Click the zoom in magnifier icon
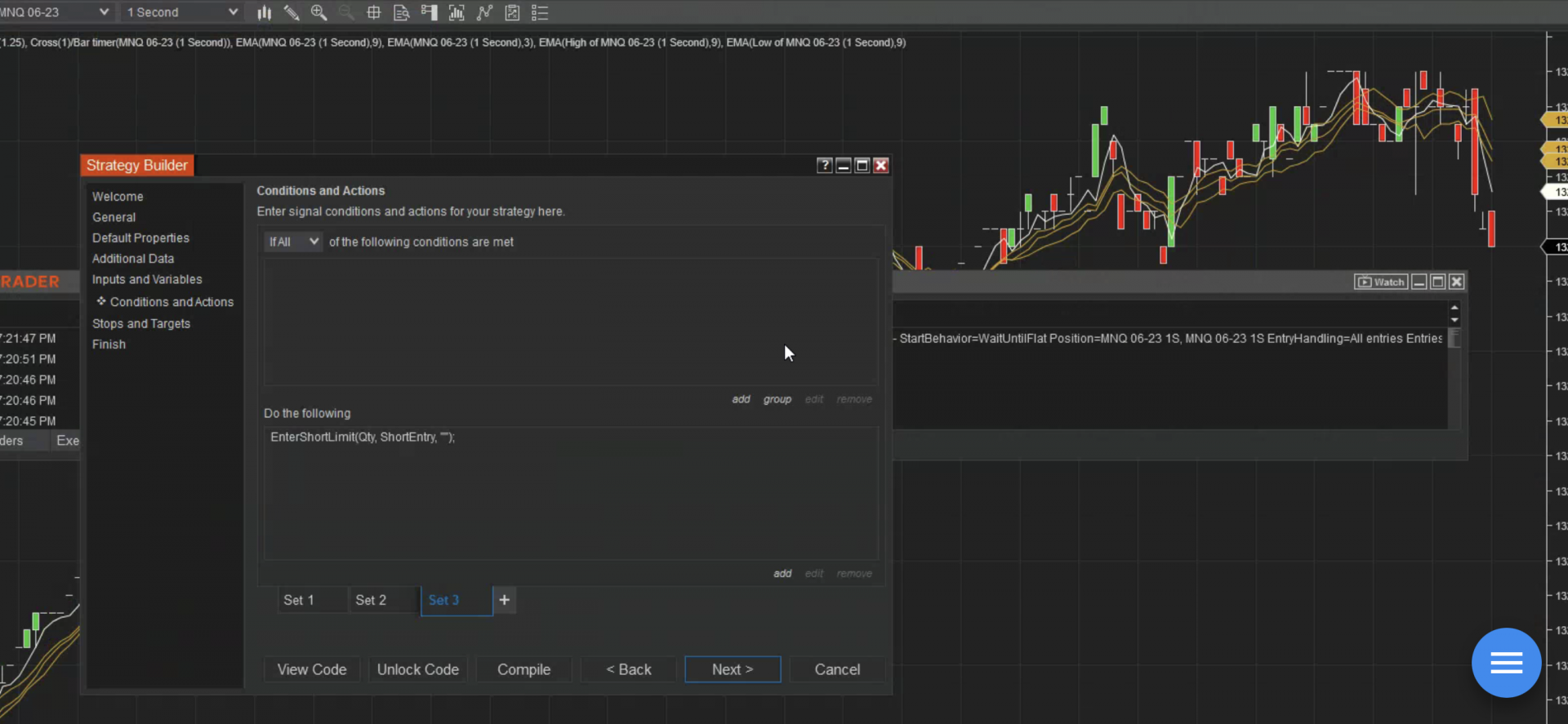The height and width of the screenshot is (724, 1568). pos(318,12)
